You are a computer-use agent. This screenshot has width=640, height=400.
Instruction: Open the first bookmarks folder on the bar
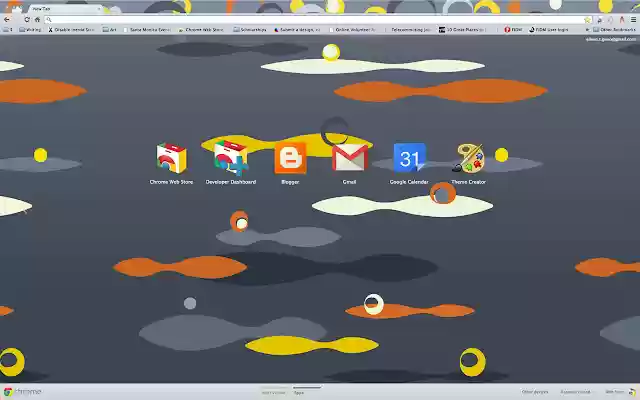point(7,30)
